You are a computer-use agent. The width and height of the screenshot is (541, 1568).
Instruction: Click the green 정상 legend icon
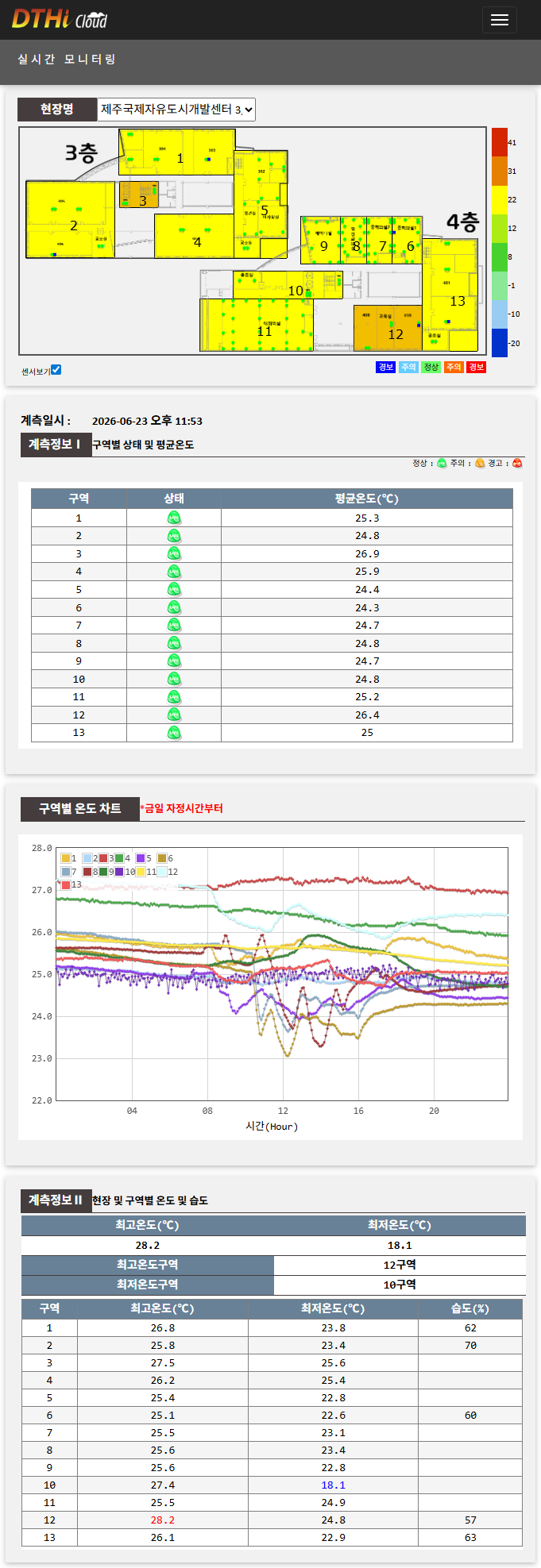[442, 464]
